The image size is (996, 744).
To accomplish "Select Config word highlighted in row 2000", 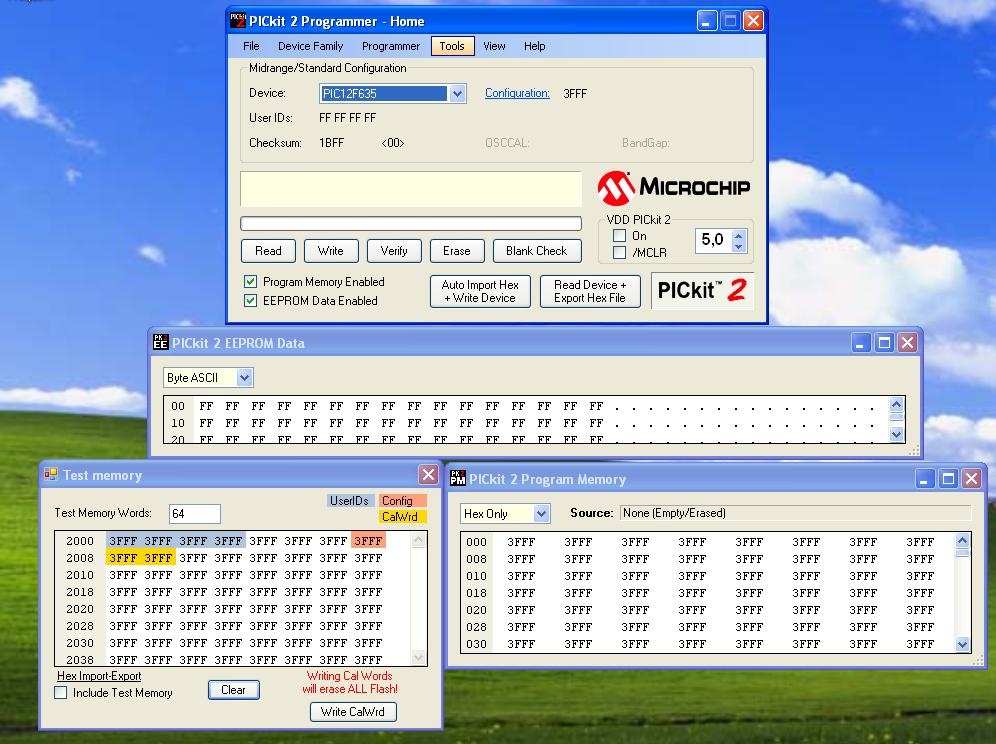I will coord(368,541).
